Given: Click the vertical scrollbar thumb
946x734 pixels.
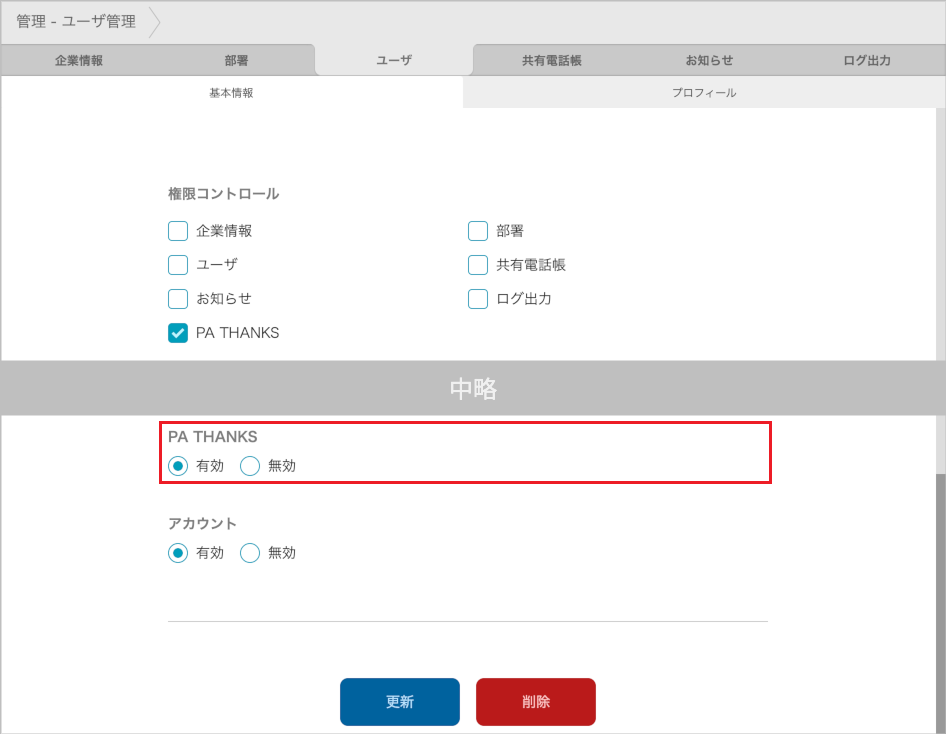Looking at the screenshot, I should pyautogui.click(x=940, y=600).
